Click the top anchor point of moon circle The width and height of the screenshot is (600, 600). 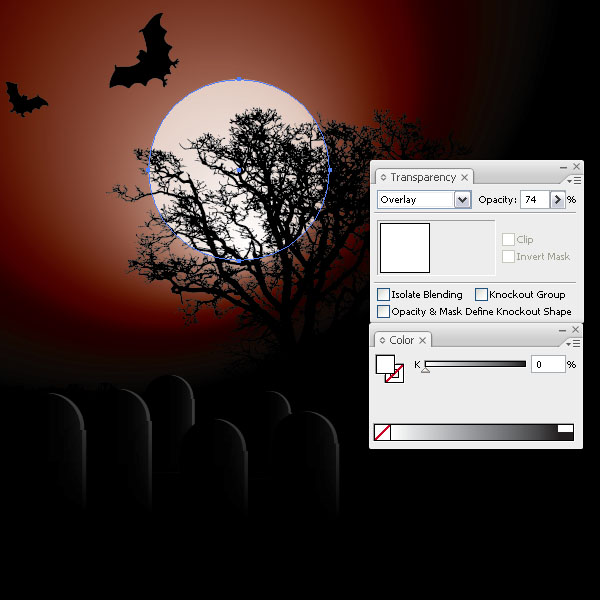click(239, 79)
